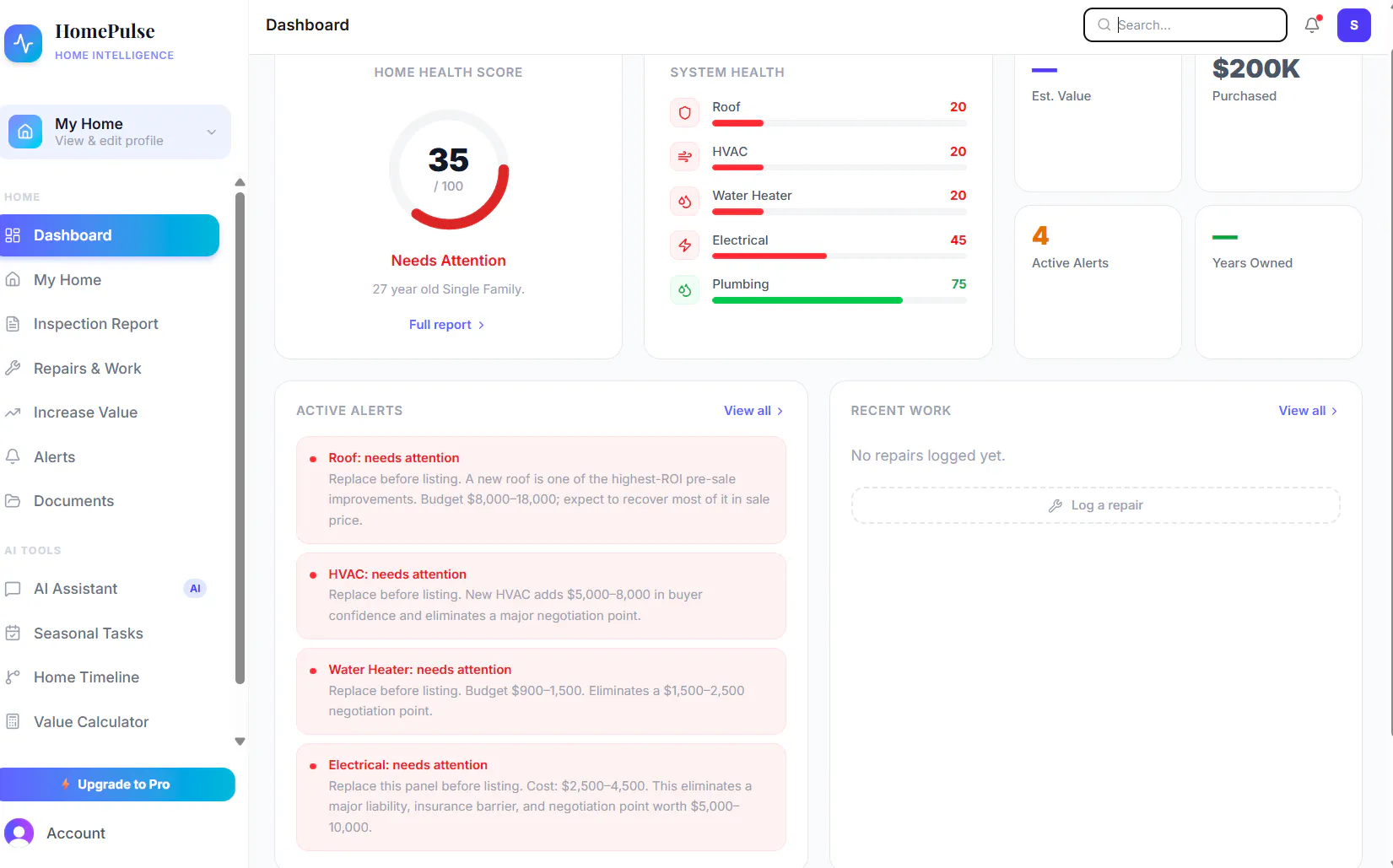This screenshot has width=1393, height=868.
Task: Click the Electrical health progress bar
Action: point(840,256)
